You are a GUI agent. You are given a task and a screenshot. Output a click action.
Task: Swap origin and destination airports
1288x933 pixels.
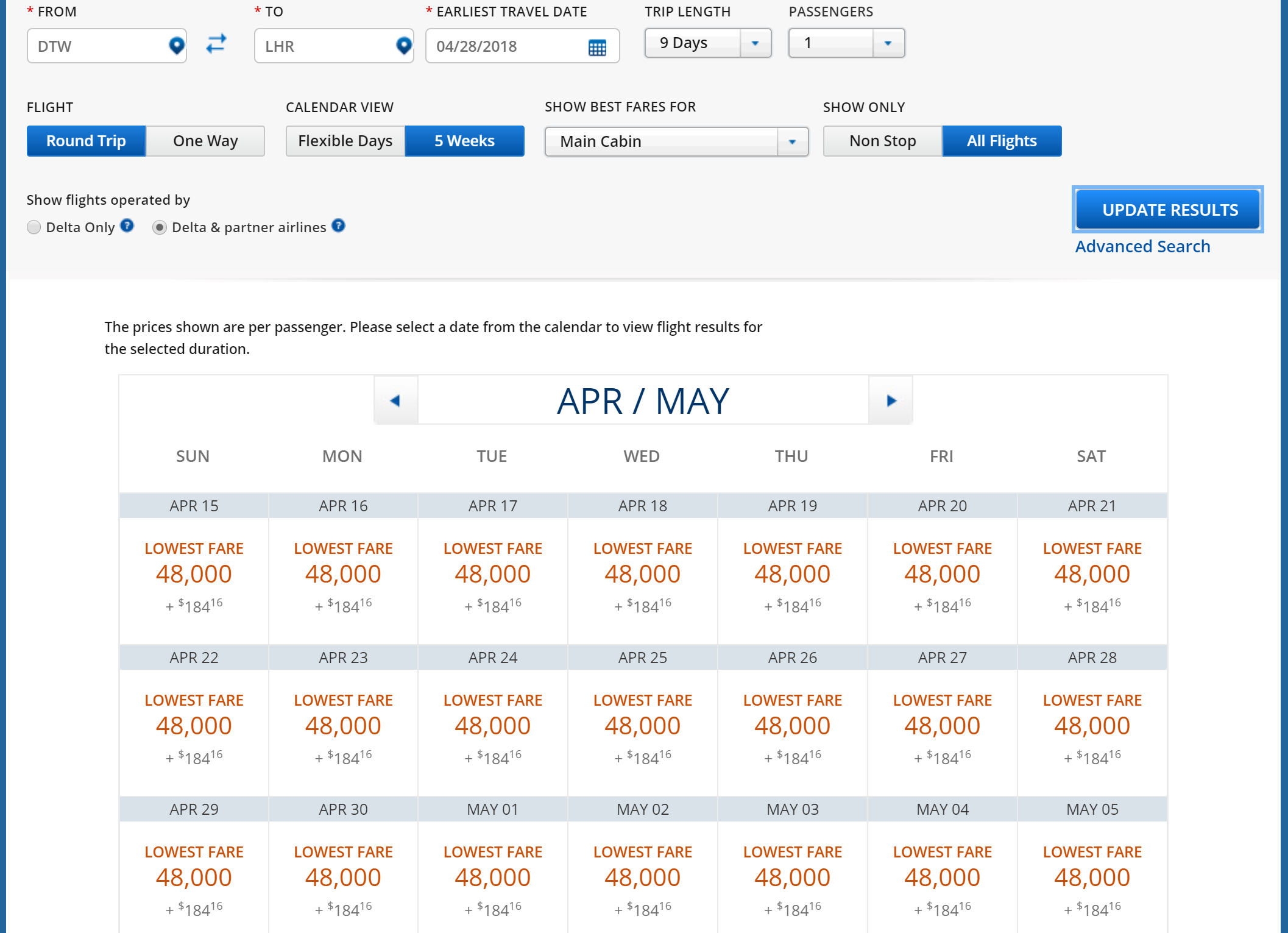coord(216,44)
